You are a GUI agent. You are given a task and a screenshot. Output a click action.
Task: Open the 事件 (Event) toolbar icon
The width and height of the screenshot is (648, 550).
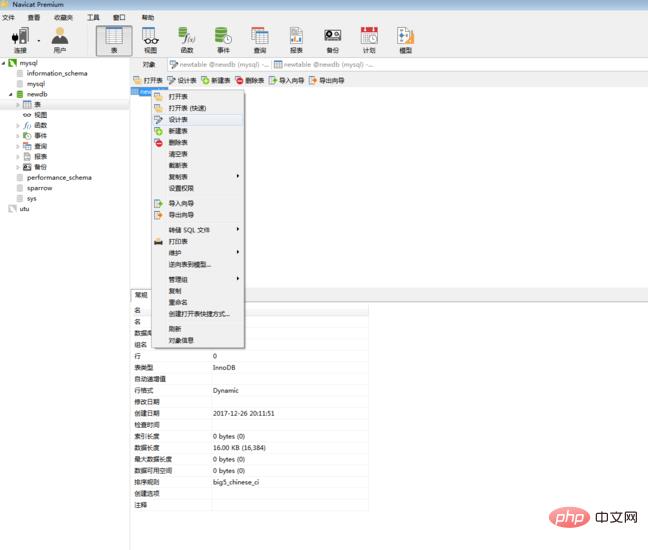point(222,38)
